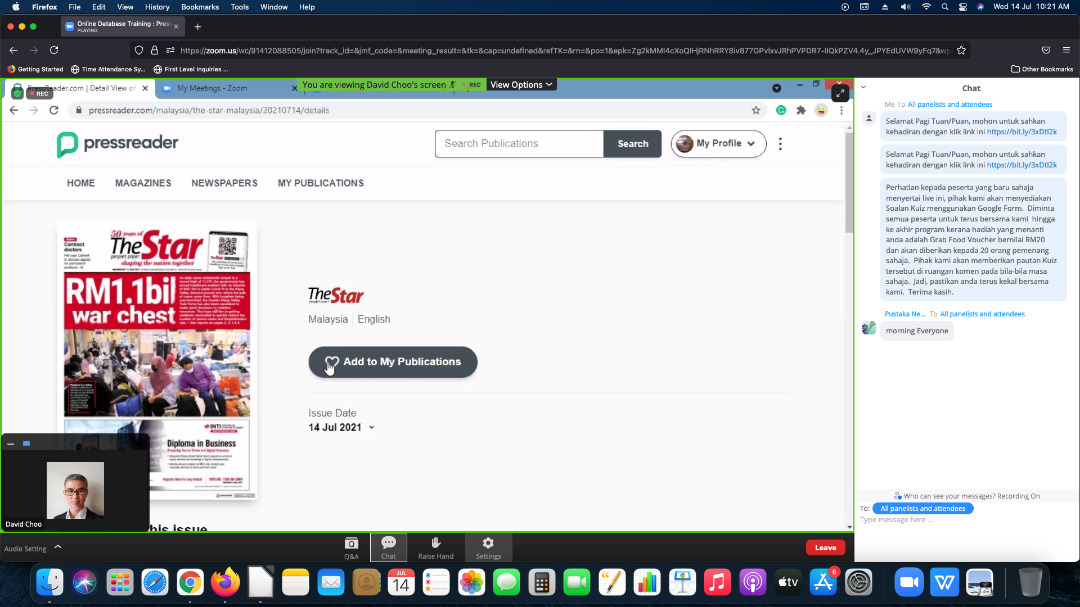
Task: Click the Grammarly extension icon
Action: (x=780, y=110)
